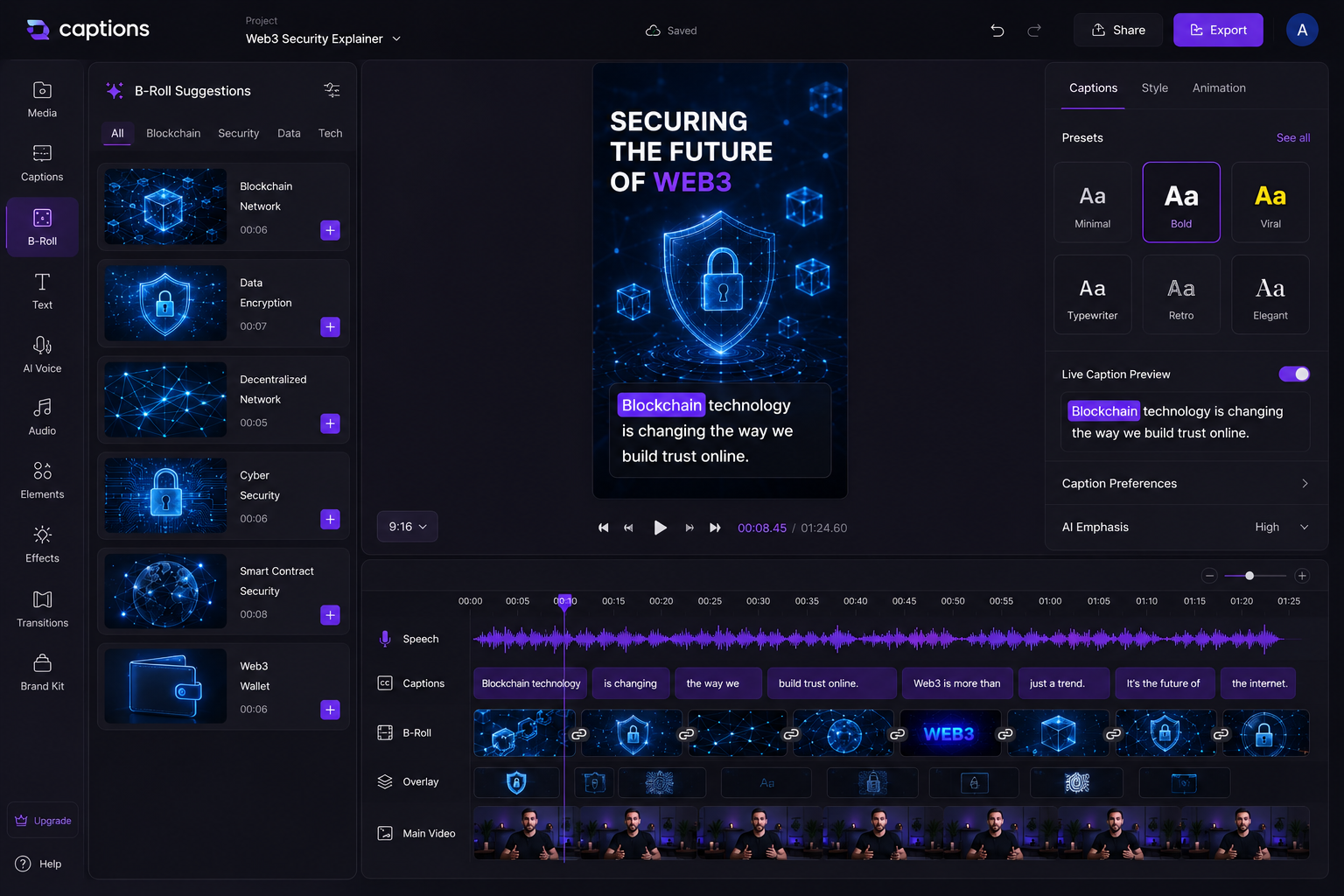Viewport: 1344px width, 896px height.
Task: Expand Caption Preferences
Action: [1186, 483]
